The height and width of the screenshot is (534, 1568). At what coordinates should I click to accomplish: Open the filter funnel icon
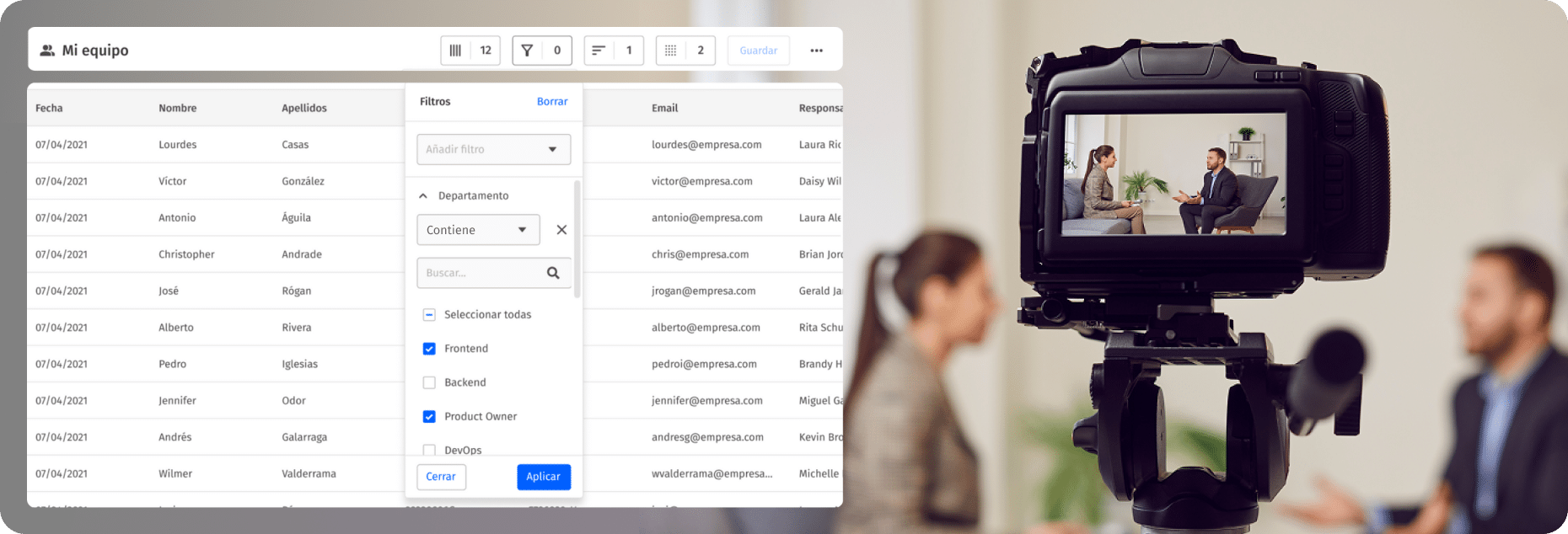(528, 51)
